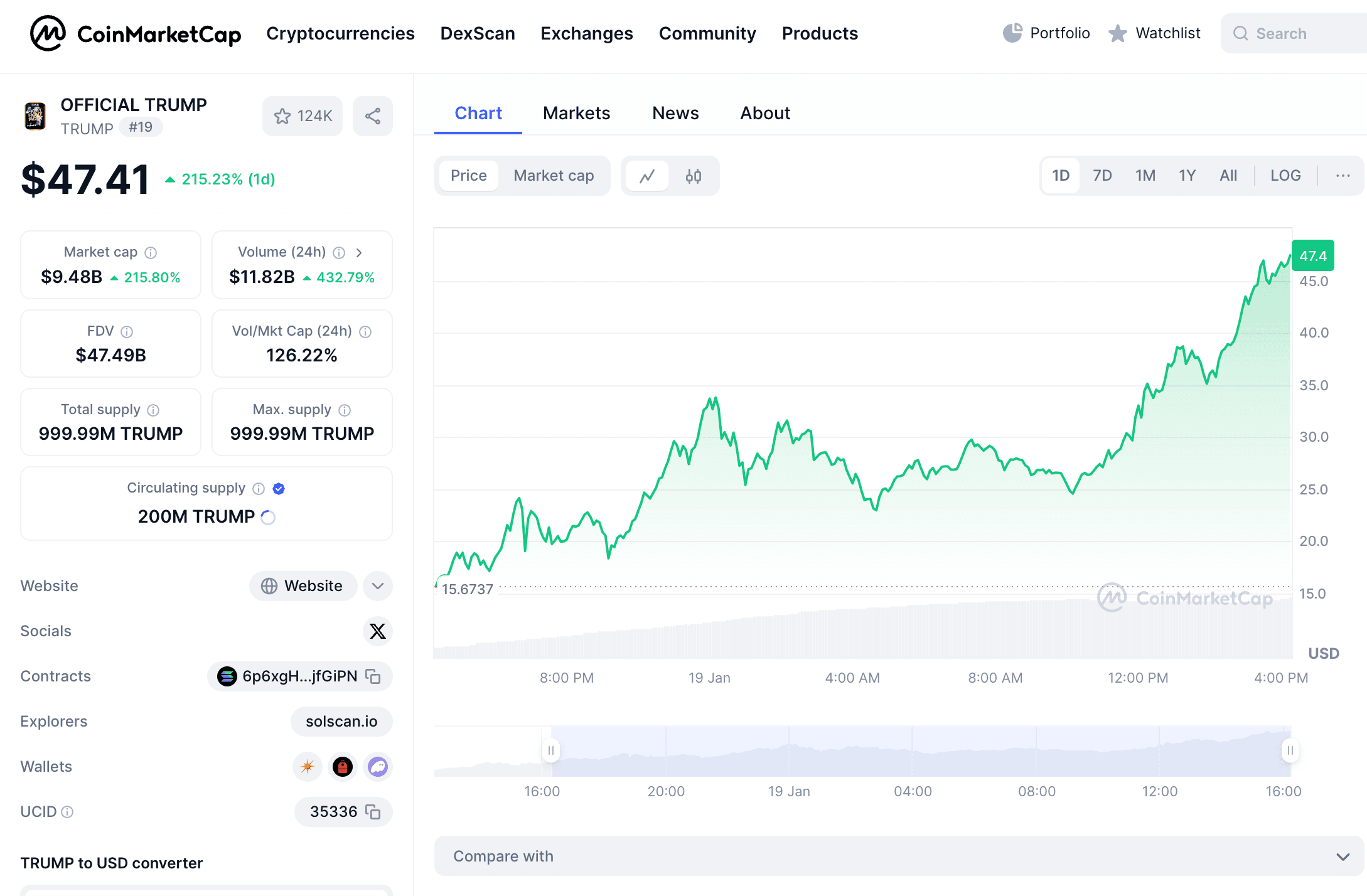The width and height of the screenshot is (1367, 896).
Task: Select the 7D timeframe
Action: point(1102,176)
